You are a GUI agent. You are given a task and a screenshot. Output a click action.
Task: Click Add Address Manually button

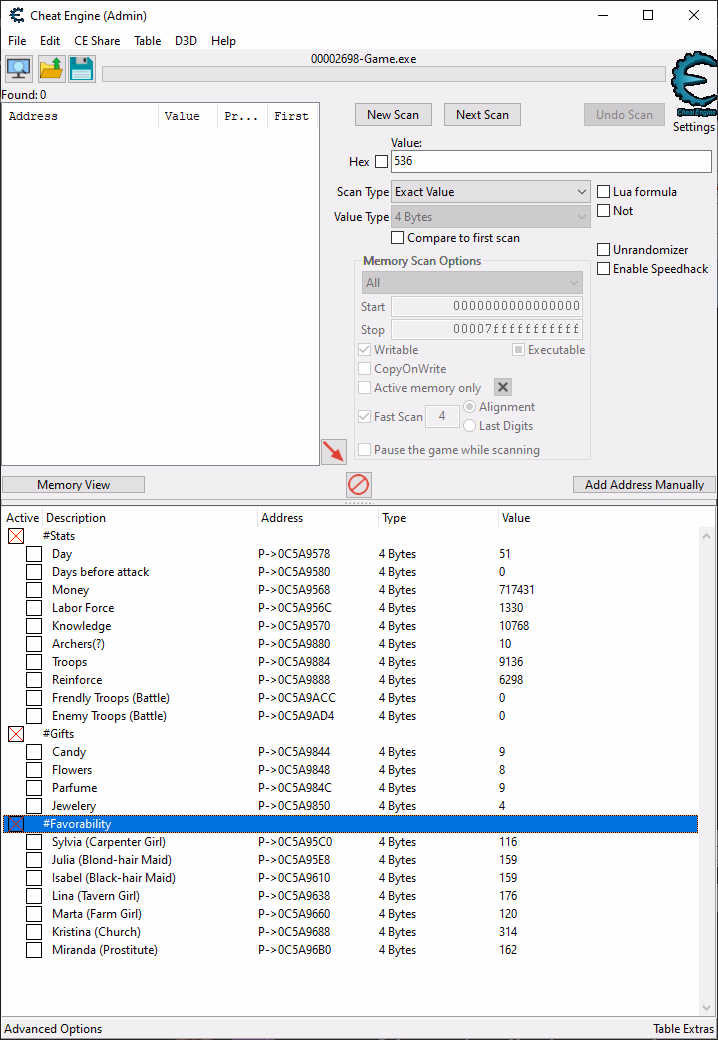[x=644, y=485]
